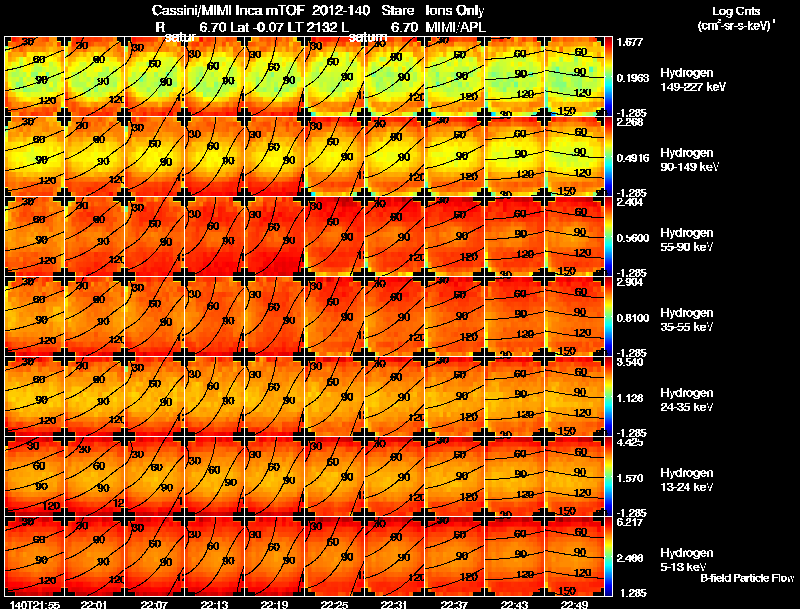The image size is (800, 609).
Task: Click the colorbar midpoint value '0.1963'
Action: click(x=633, y=78)
